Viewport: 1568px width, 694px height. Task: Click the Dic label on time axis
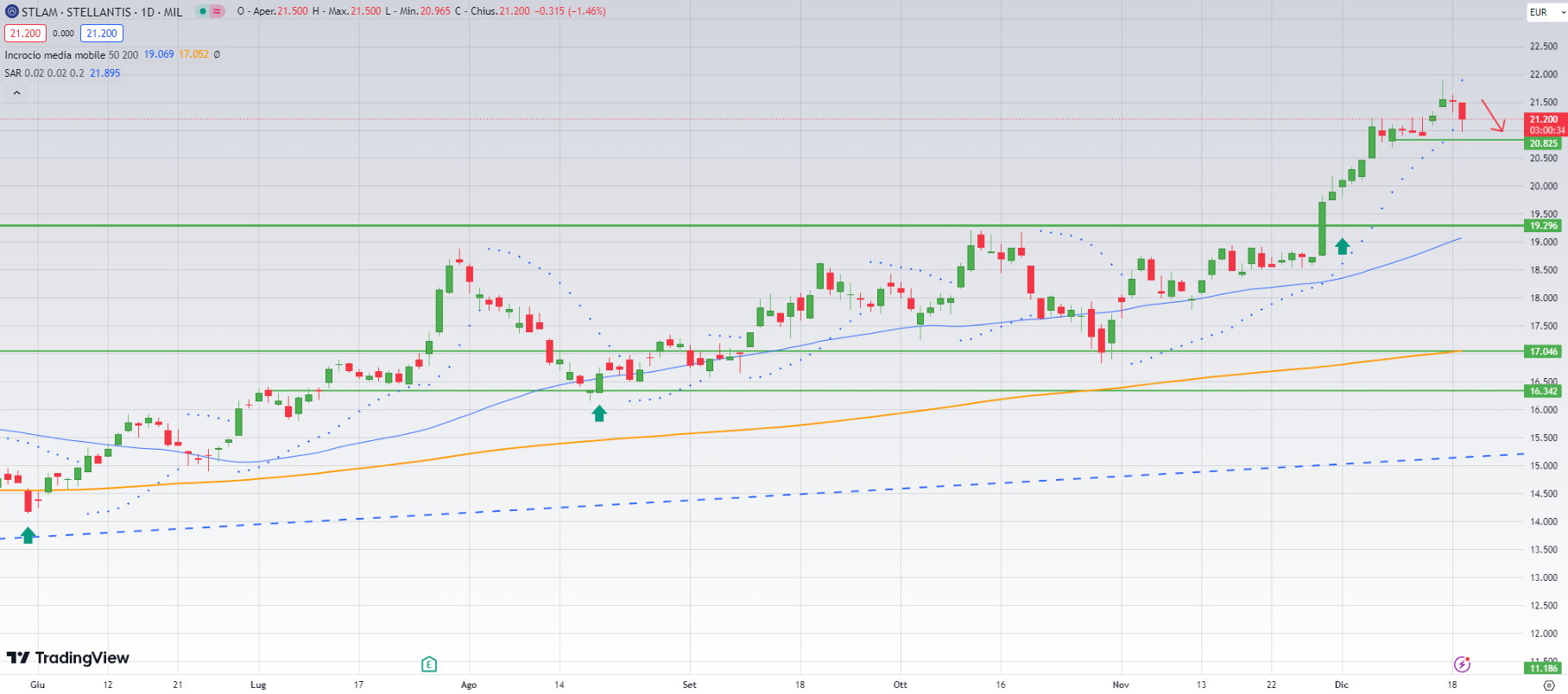[x=1341, y=685]
